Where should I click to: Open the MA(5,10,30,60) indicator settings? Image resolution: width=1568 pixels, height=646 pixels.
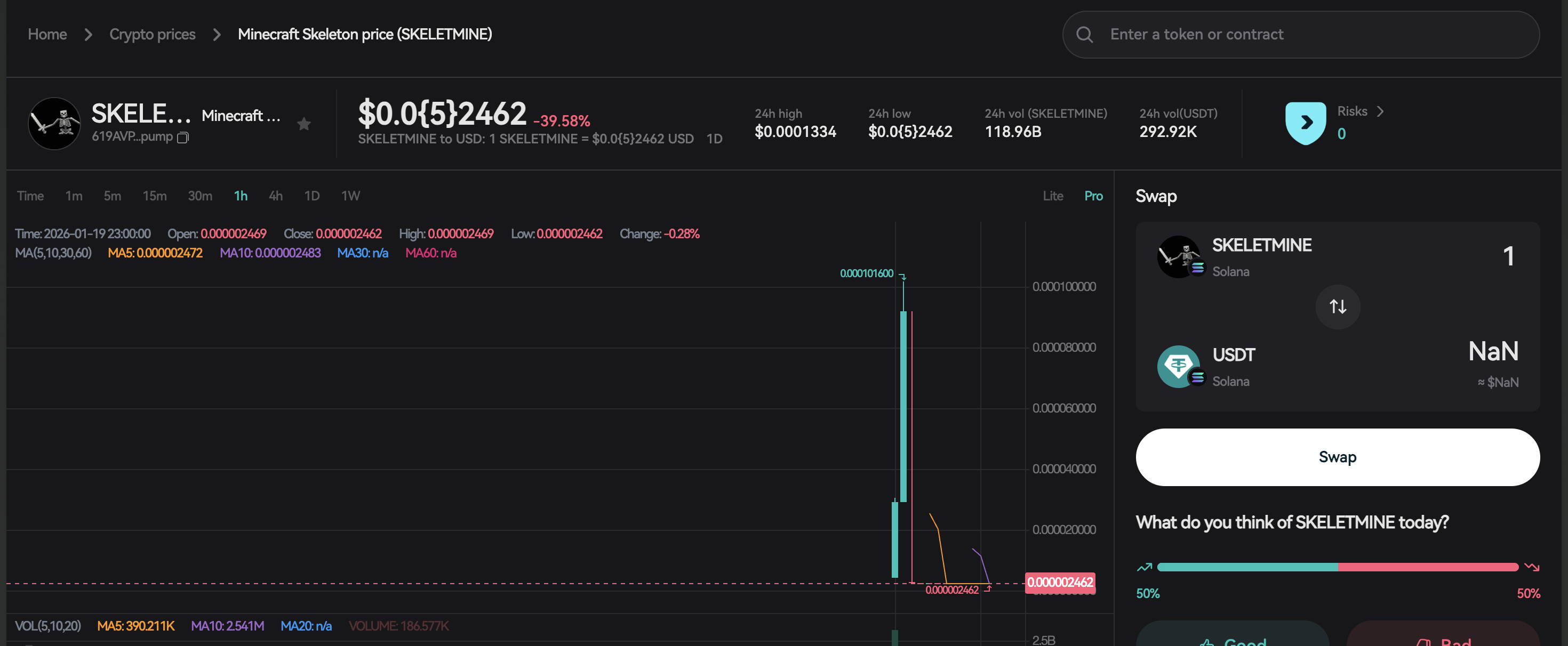pyautogui.click(x=53, y=253)
